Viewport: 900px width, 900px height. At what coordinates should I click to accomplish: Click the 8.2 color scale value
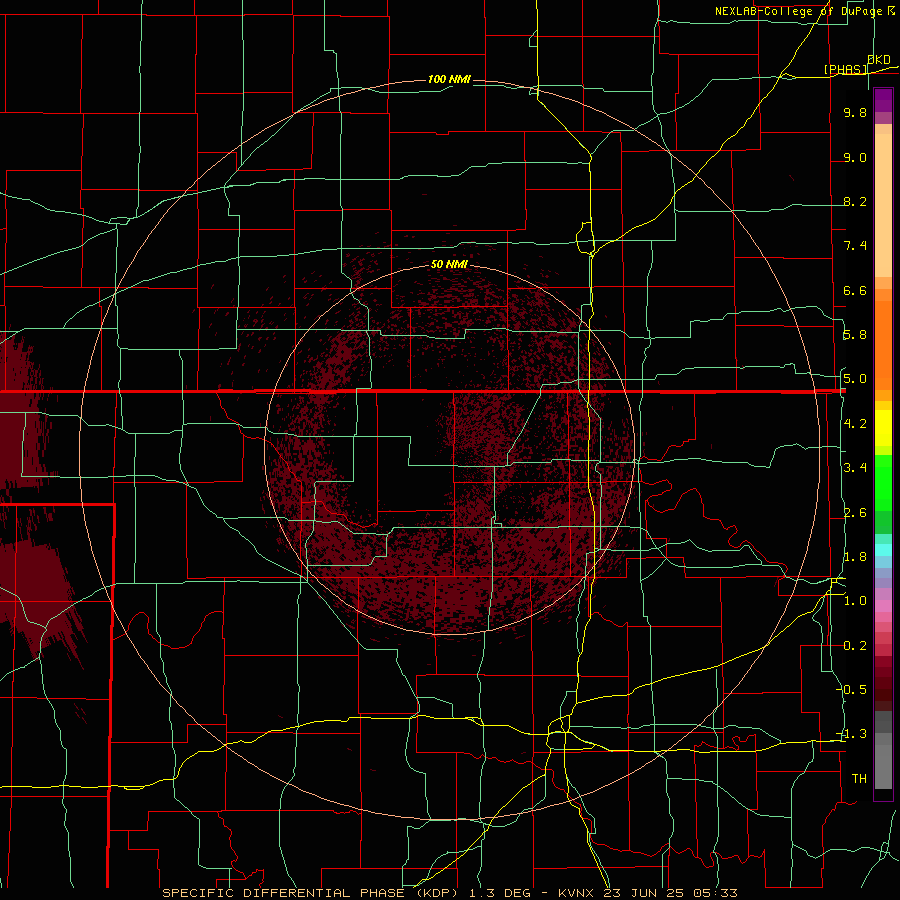[855, 201]
